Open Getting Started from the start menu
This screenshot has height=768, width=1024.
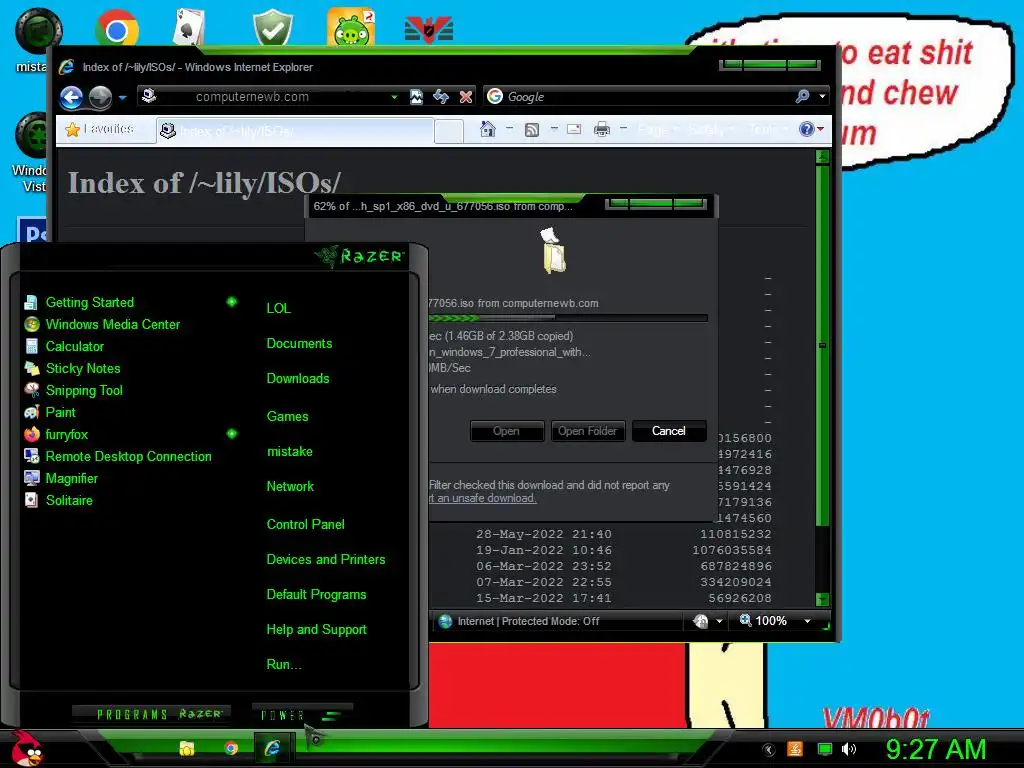coord(89,302)
